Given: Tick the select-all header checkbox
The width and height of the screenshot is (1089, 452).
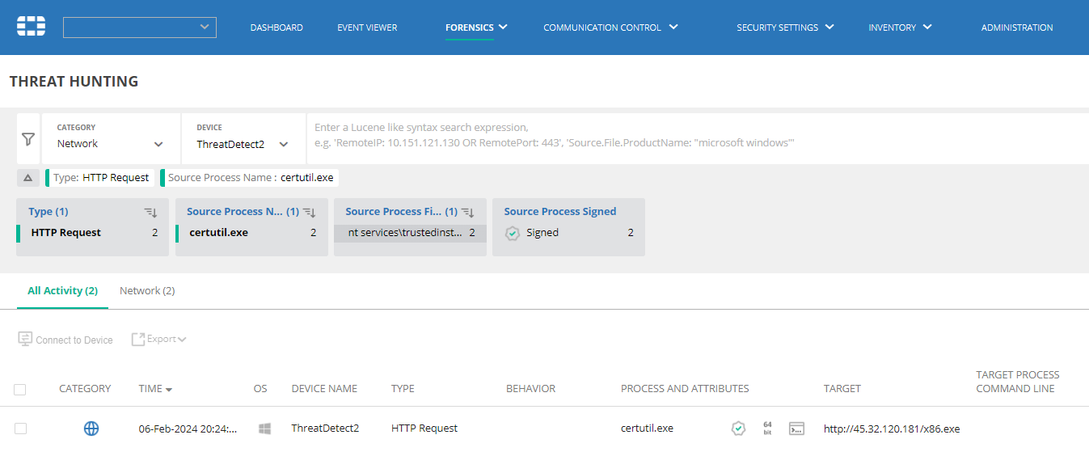Looking at the screenshot, I should [x=21, y=389].
